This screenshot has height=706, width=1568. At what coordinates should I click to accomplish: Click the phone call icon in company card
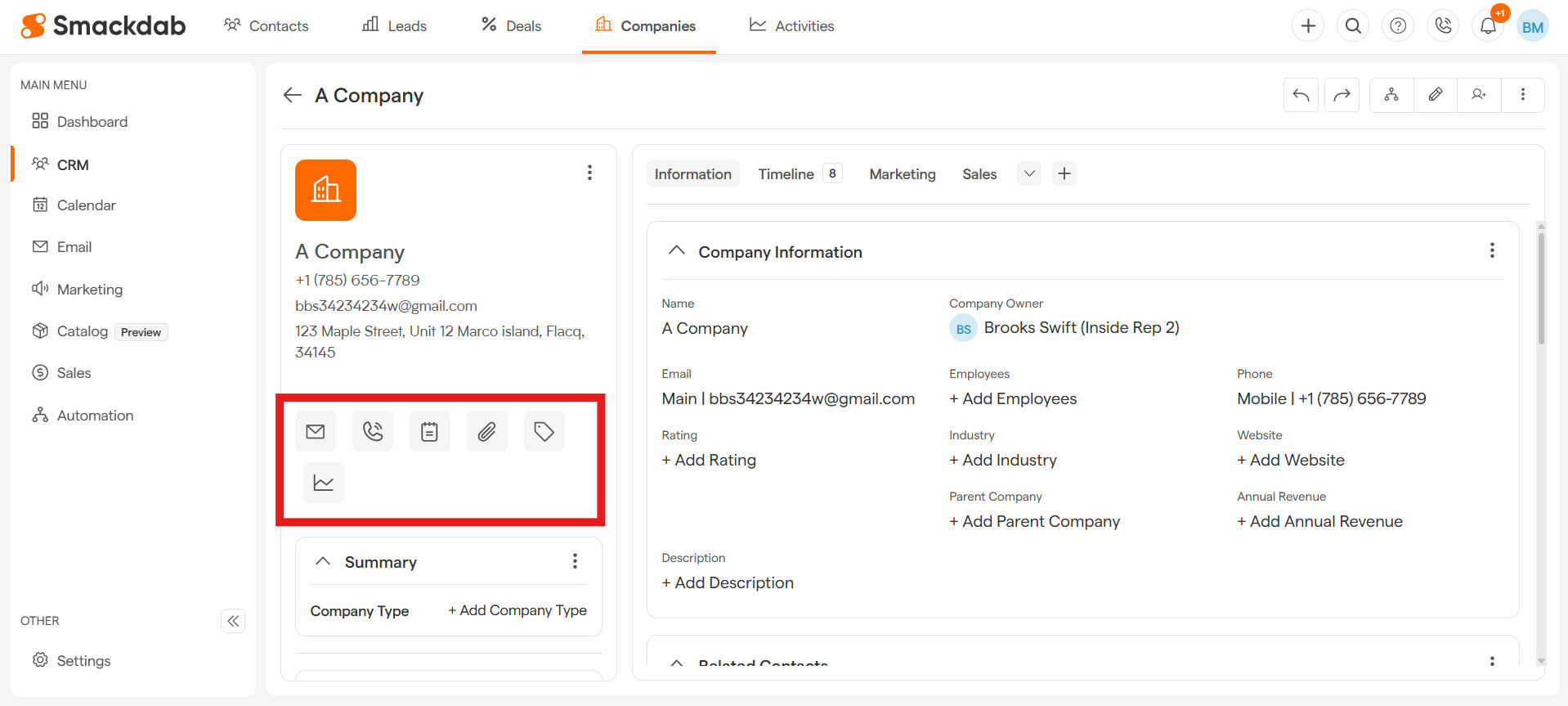coord(373,431)
